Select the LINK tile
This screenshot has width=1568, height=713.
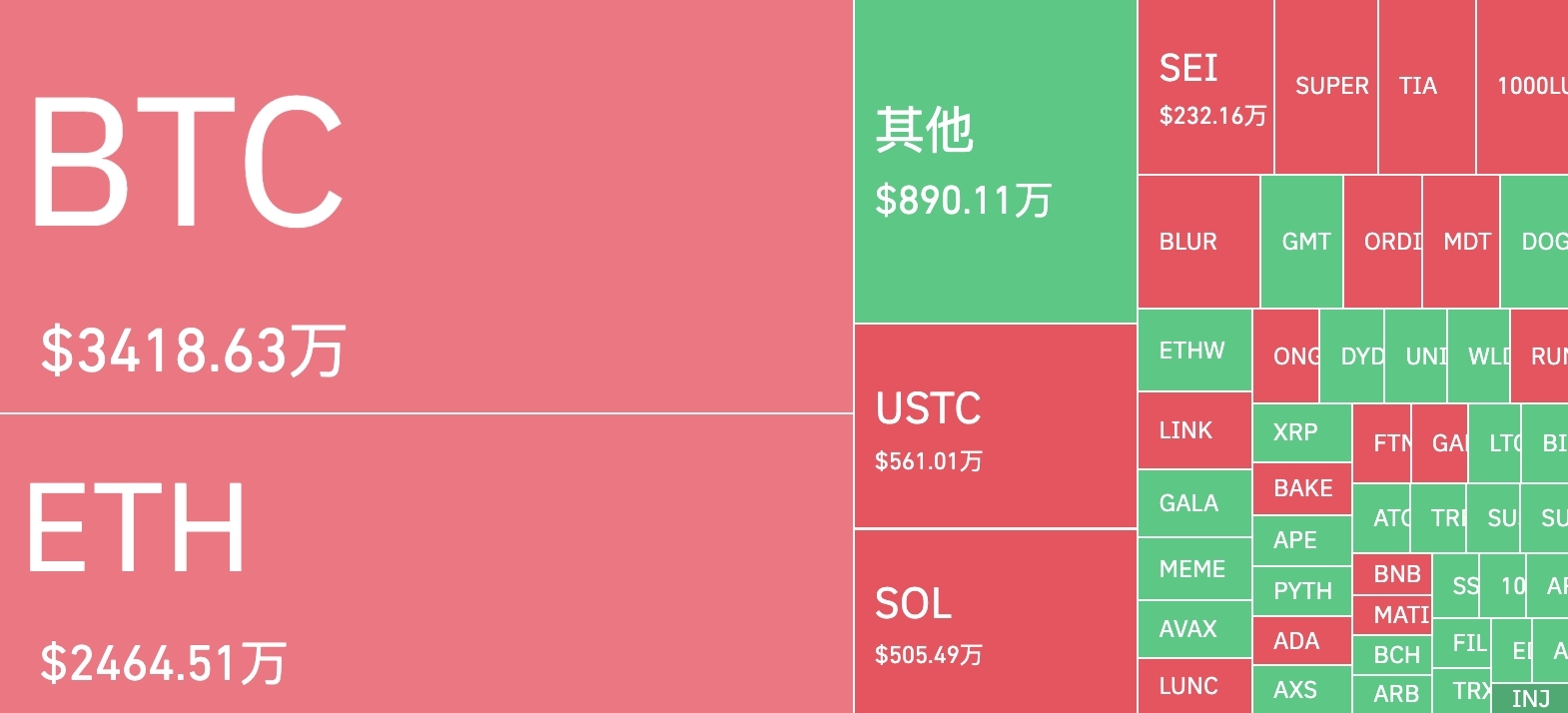[x=1195, y=430]
